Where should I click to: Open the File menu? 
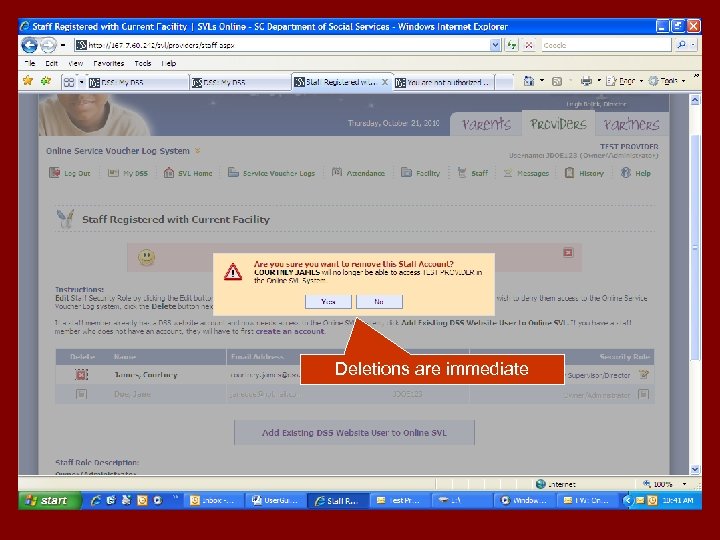click(x=30, y=63)
